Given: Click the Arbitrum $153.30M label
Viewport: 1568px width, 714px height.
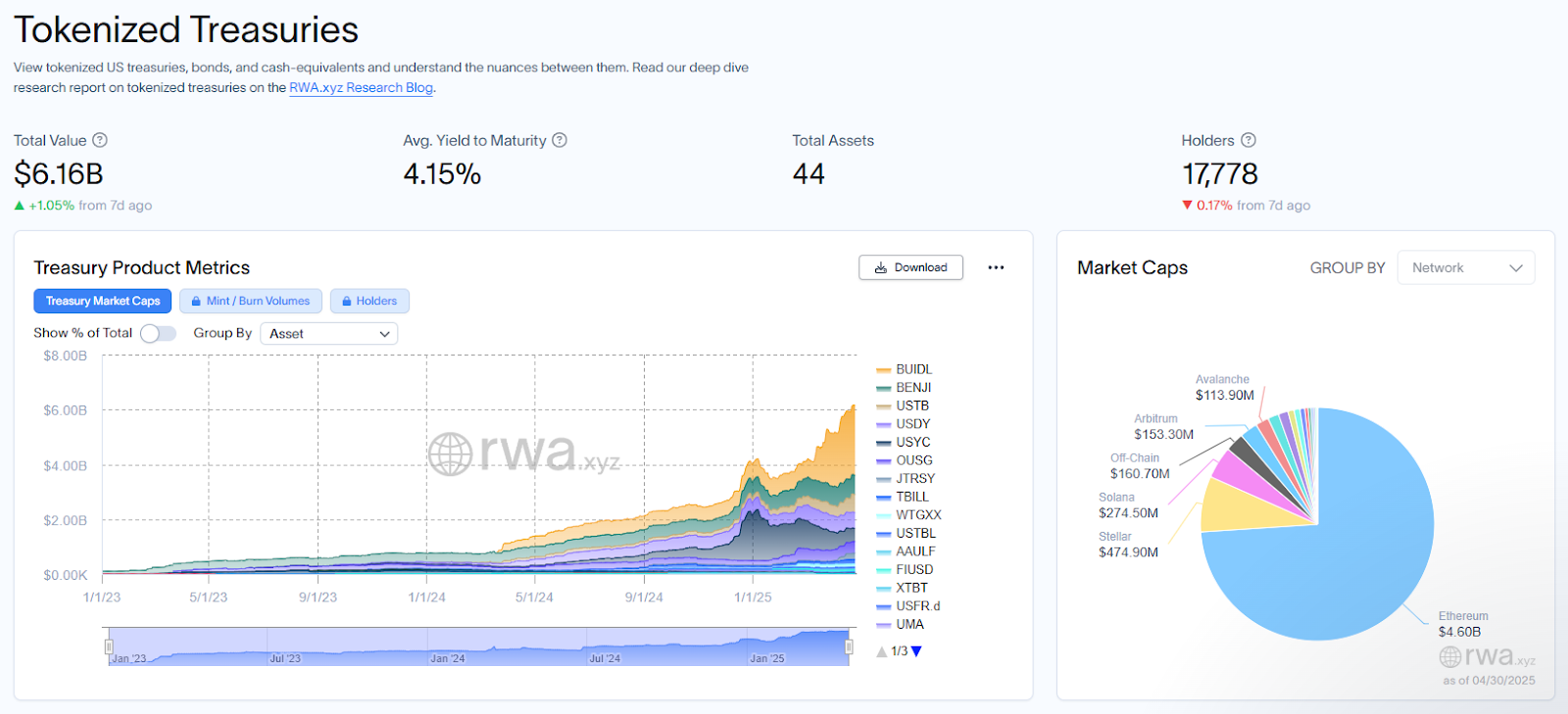Looking at the screenshot, I should point(1163,427).
